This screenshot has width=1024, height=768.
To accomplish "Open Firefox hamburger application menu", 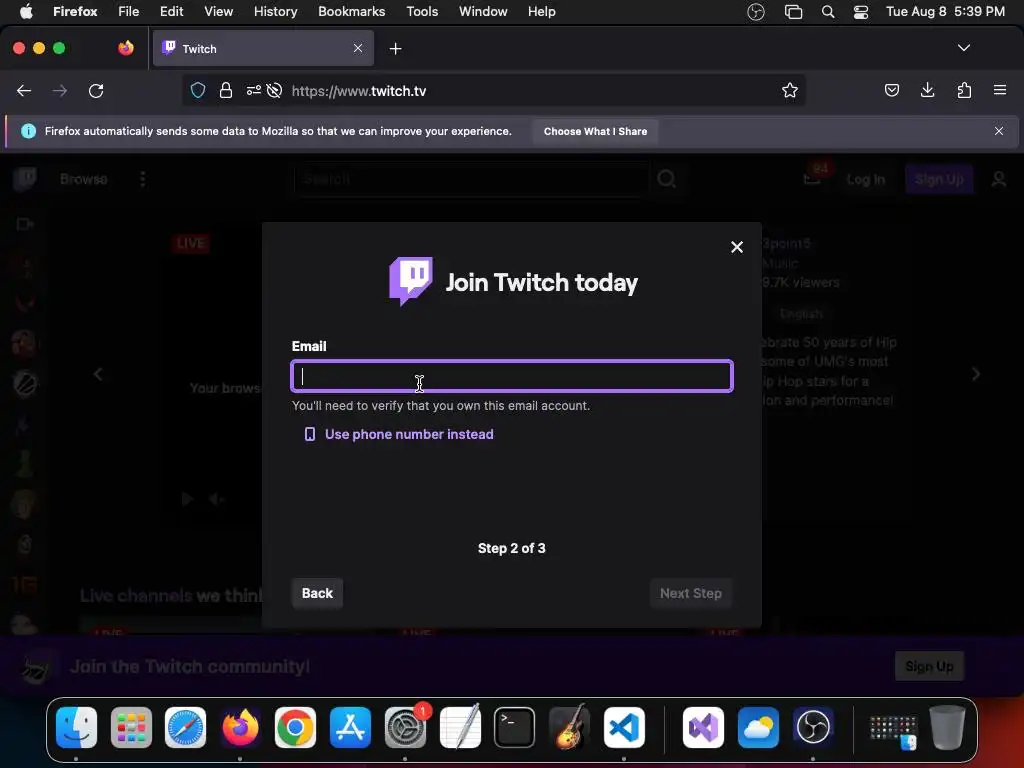I will (x=1000, y=90).
